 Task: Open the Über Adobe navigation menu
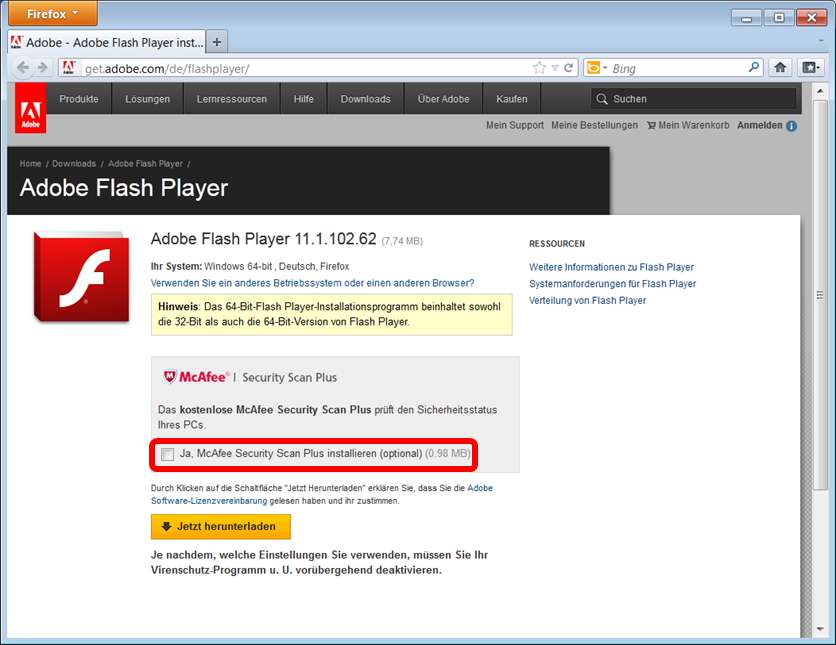pyautogui.click(x=444, y=99)
